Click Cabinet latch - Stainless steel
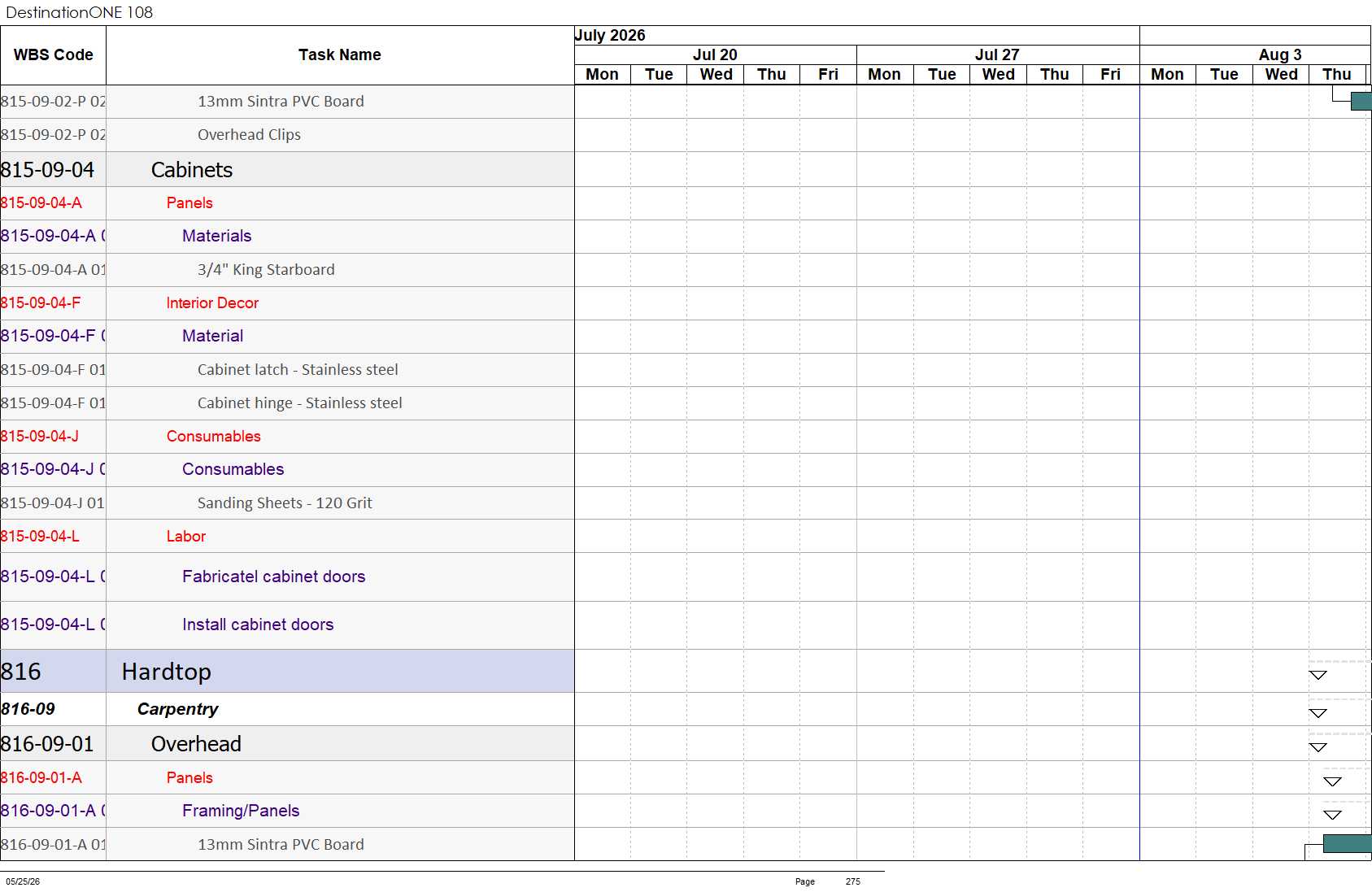Image resolution: width=1372 pixels, height=892 pixels. tap(298, 369)
